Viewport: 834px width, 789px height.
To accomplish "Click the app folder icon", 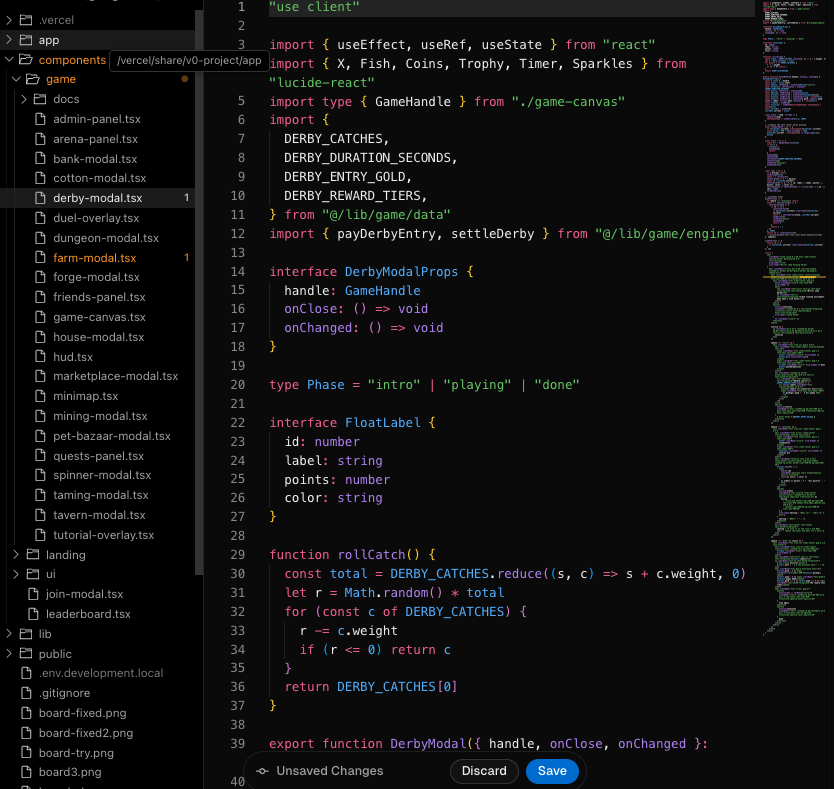I will [26, 40].
